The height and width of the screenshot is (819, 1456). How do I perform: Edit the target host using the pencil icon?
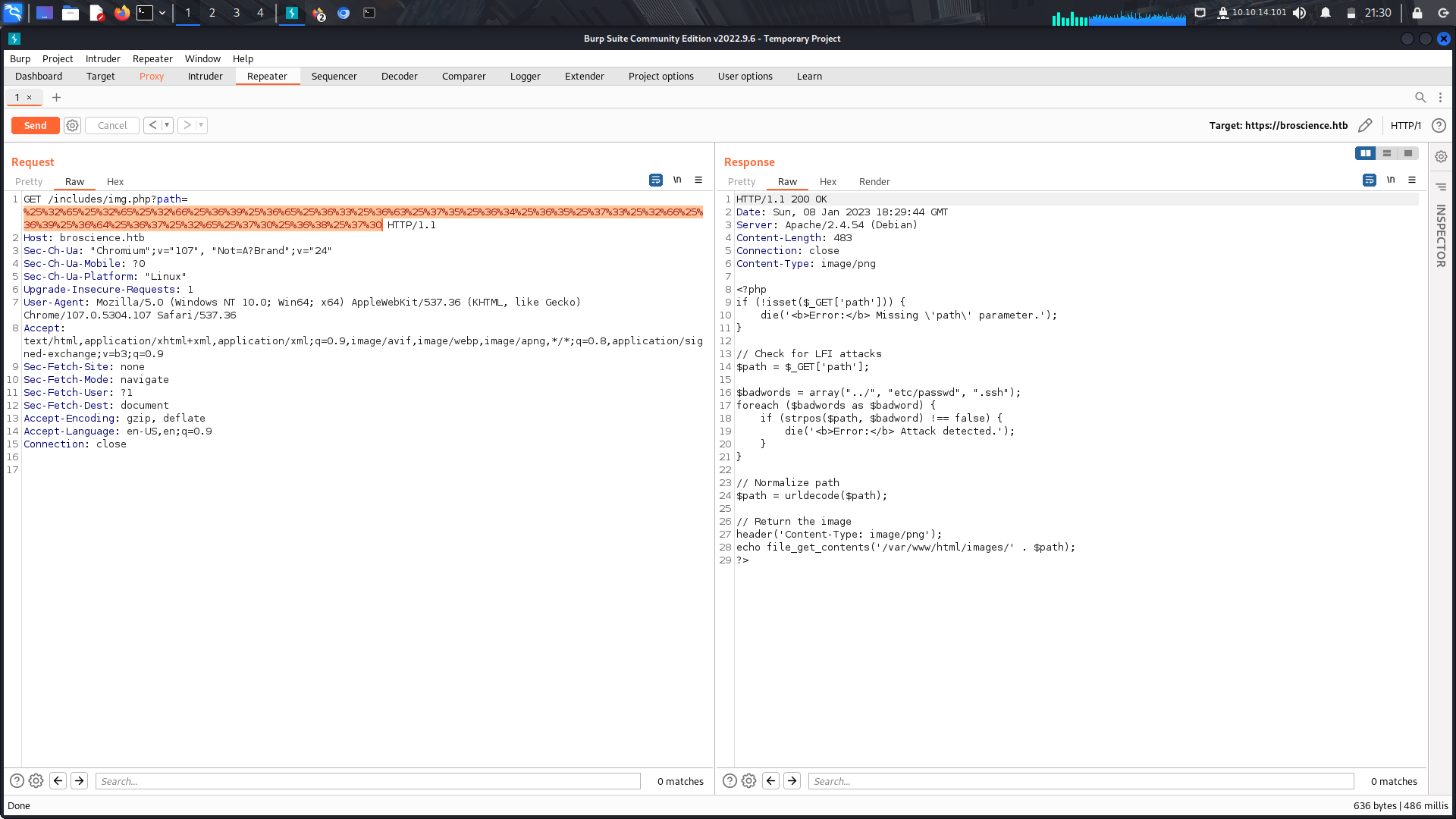pyautogui.click(x=1365, y=125)
